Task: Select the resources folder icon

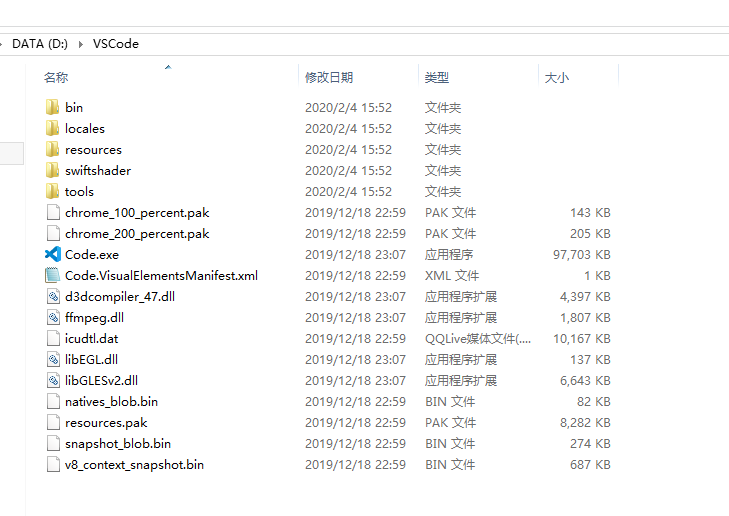Action: (53, 149)
